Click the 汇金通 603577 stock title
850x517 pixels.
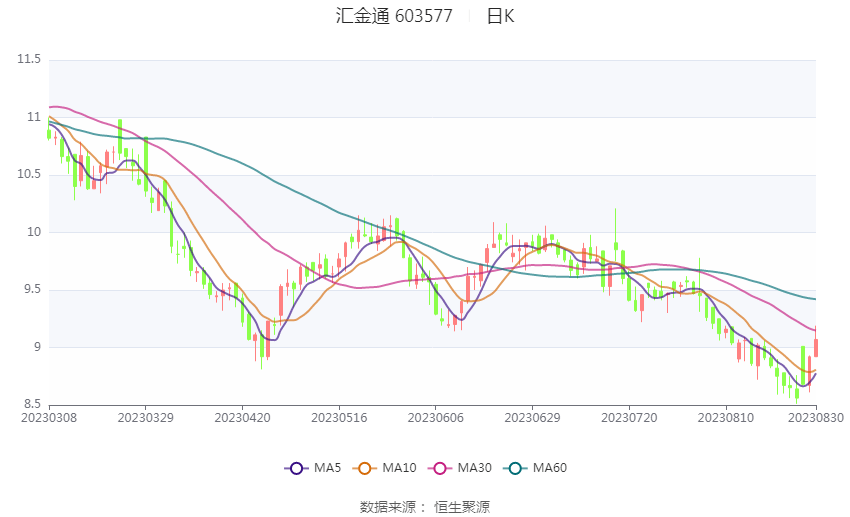coord(394,16)
